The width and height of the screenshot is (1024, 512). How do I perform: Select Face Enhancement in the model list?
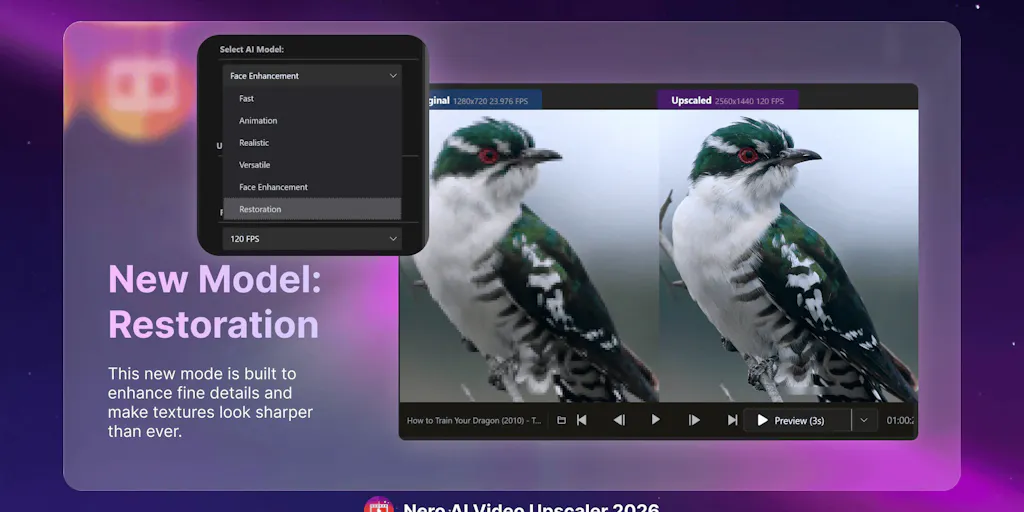click(312, 187)
